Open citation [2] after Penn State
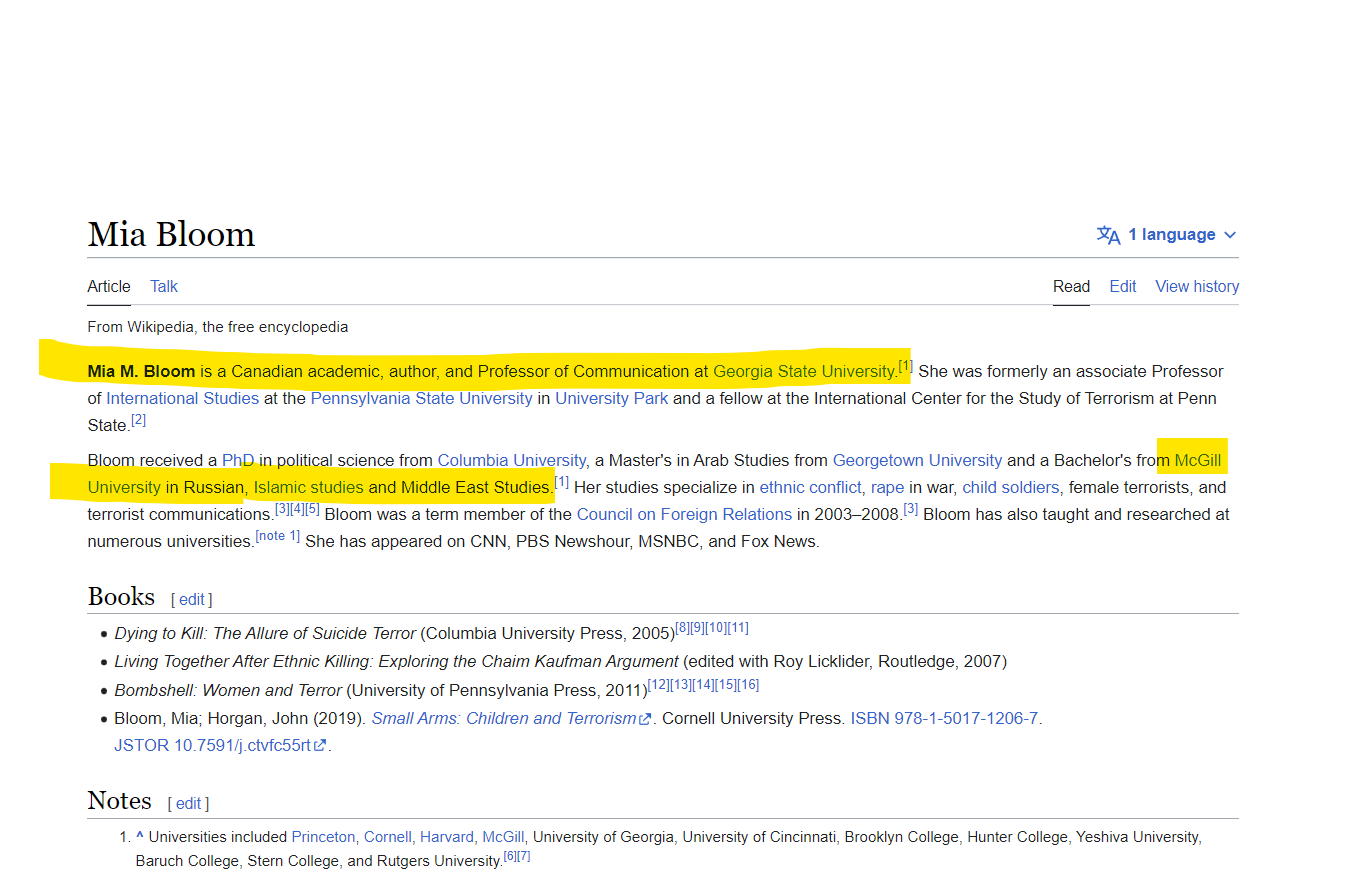 (x=139, y=420)
